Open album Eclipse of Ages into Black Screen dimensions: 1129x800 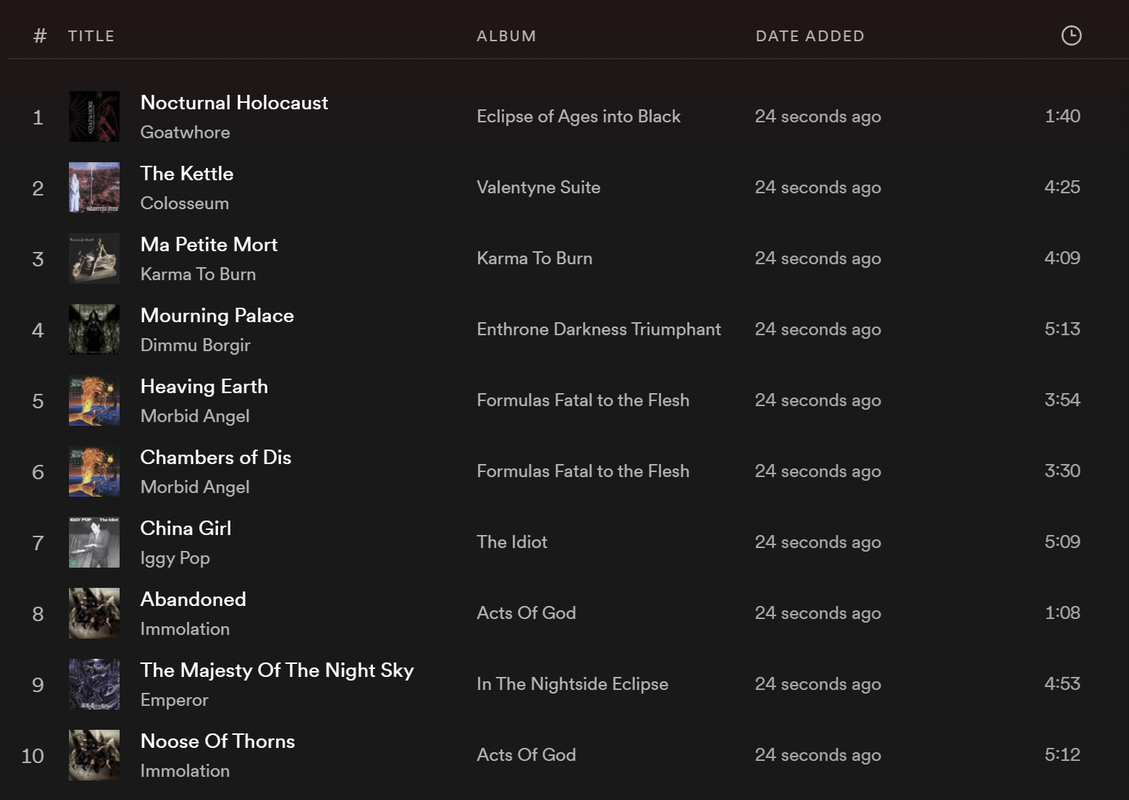click(x=578, y=117)
